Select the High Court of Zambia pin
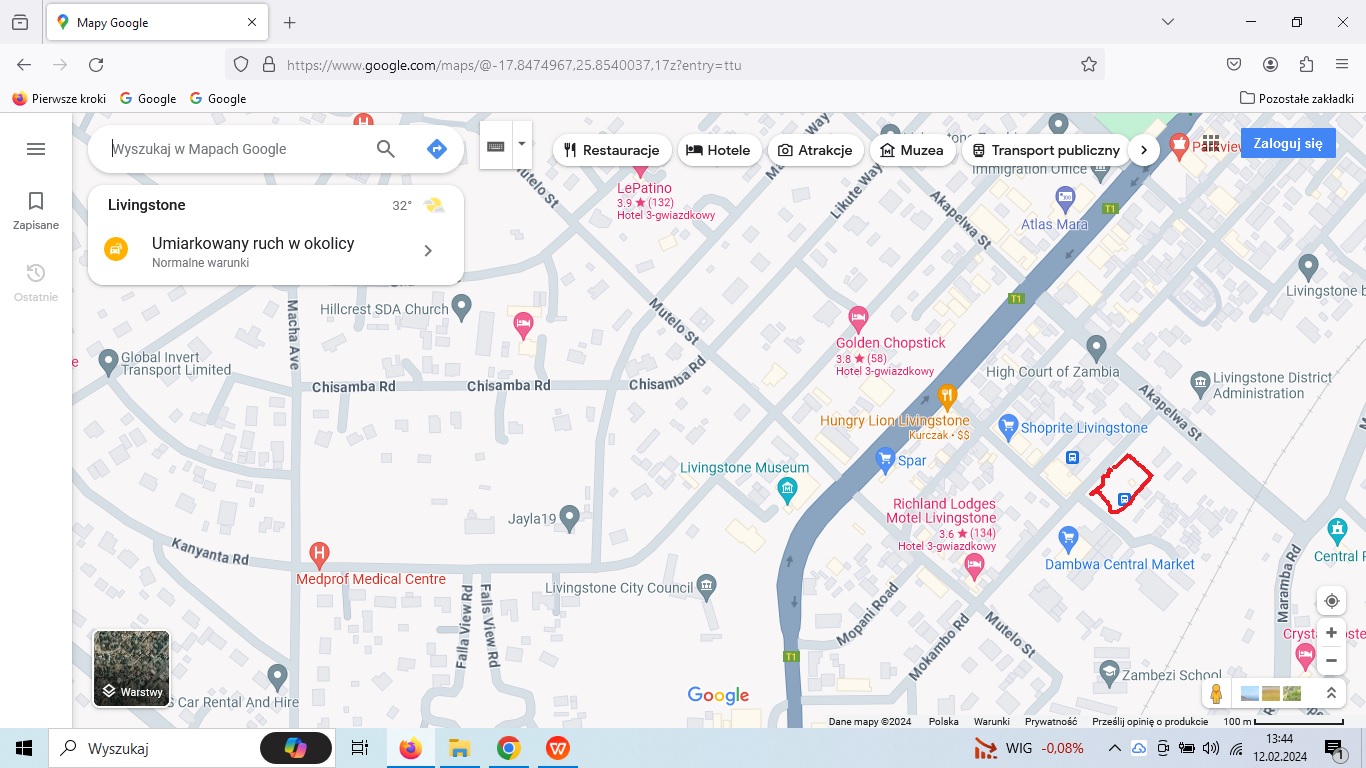This screenshot has height=768, width=1366. 1096,349
